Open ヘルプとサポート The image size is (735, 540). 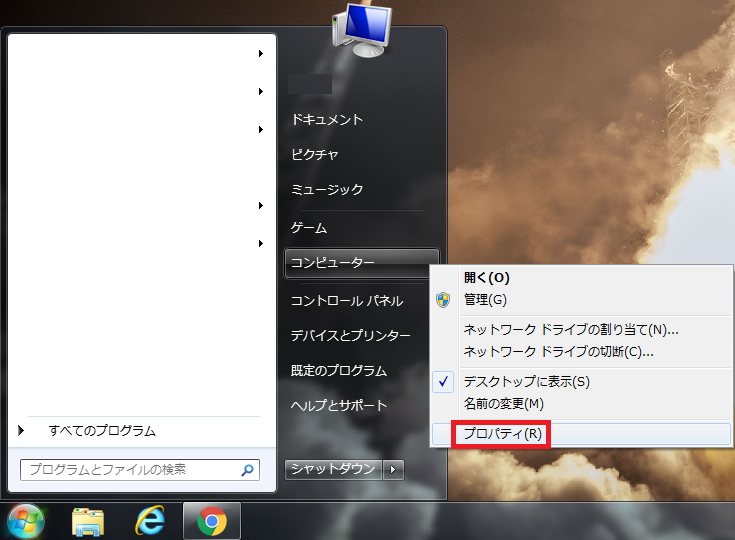tap(339, 405)
